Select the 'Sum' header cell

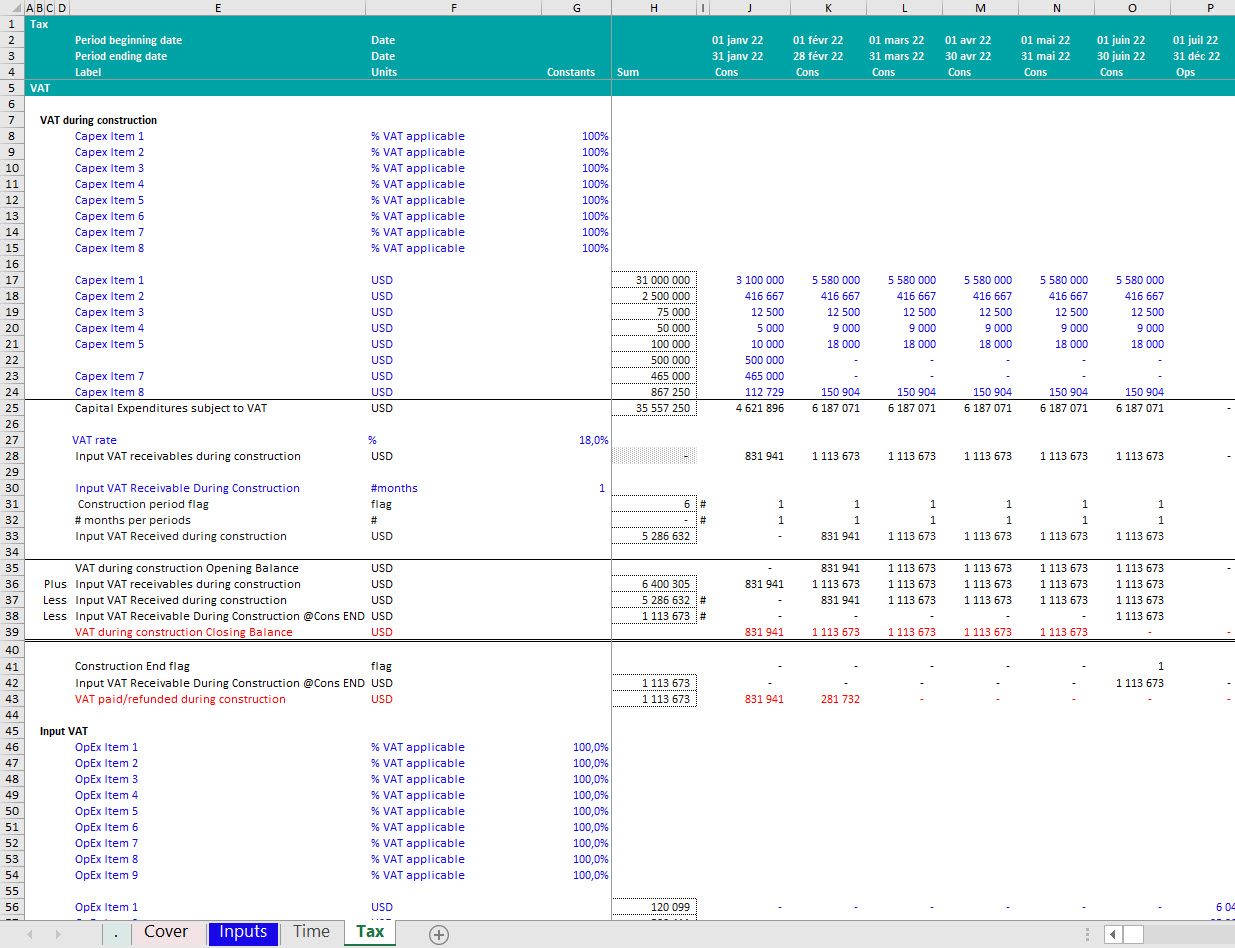[628, 72]
